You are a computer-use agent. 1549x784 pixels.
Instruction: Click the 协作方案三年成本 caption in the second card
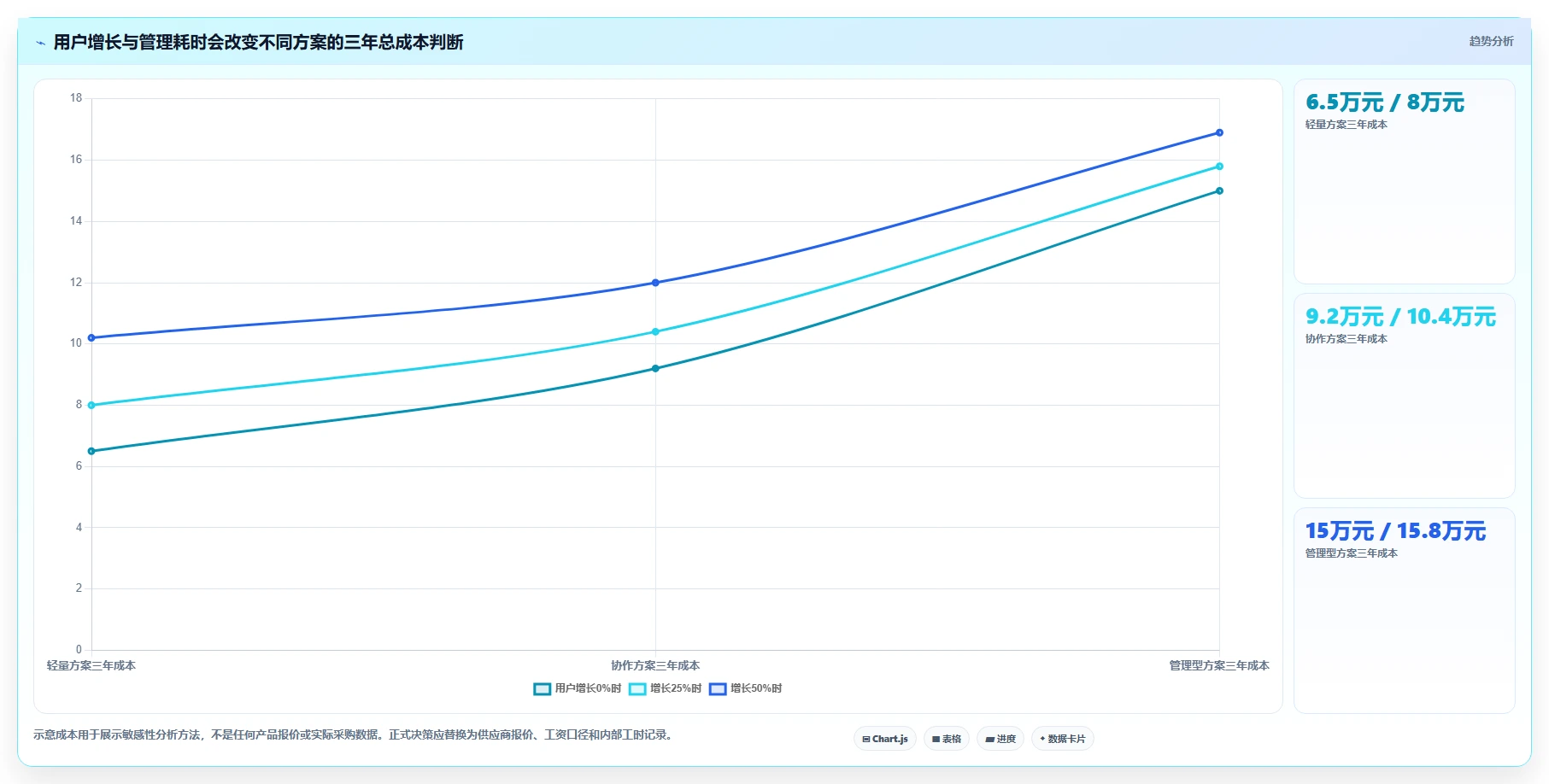[1347, 339]
